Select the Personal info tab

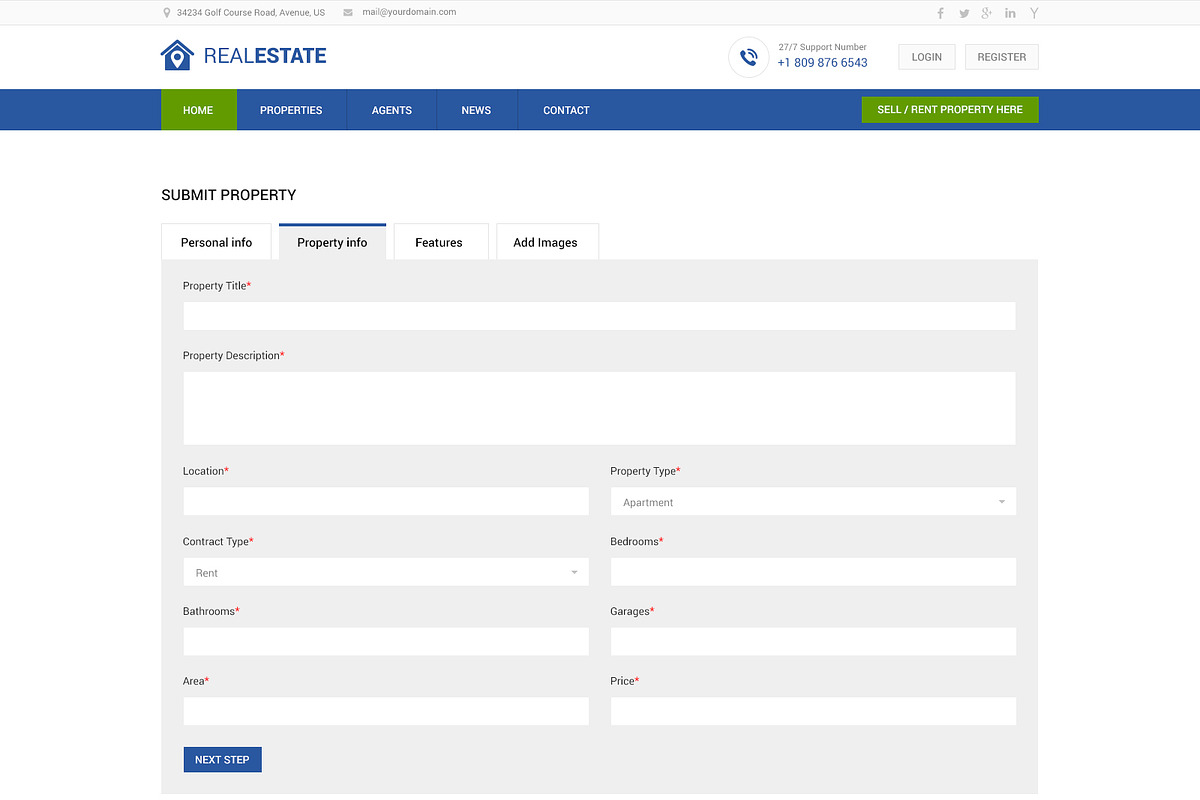pyautogui.click(x=216, y=242)
